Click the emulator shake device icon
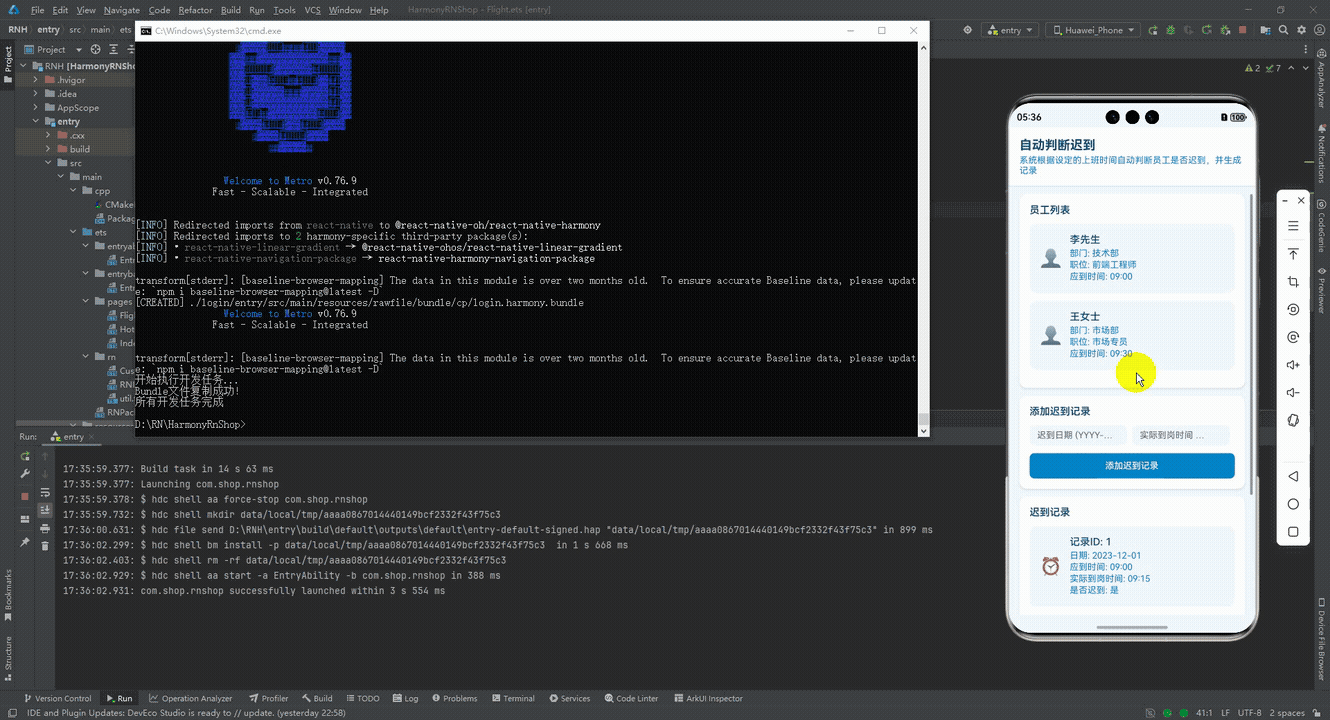Viewport: 1330px width, 720px height. click(x=1293, y=421)
